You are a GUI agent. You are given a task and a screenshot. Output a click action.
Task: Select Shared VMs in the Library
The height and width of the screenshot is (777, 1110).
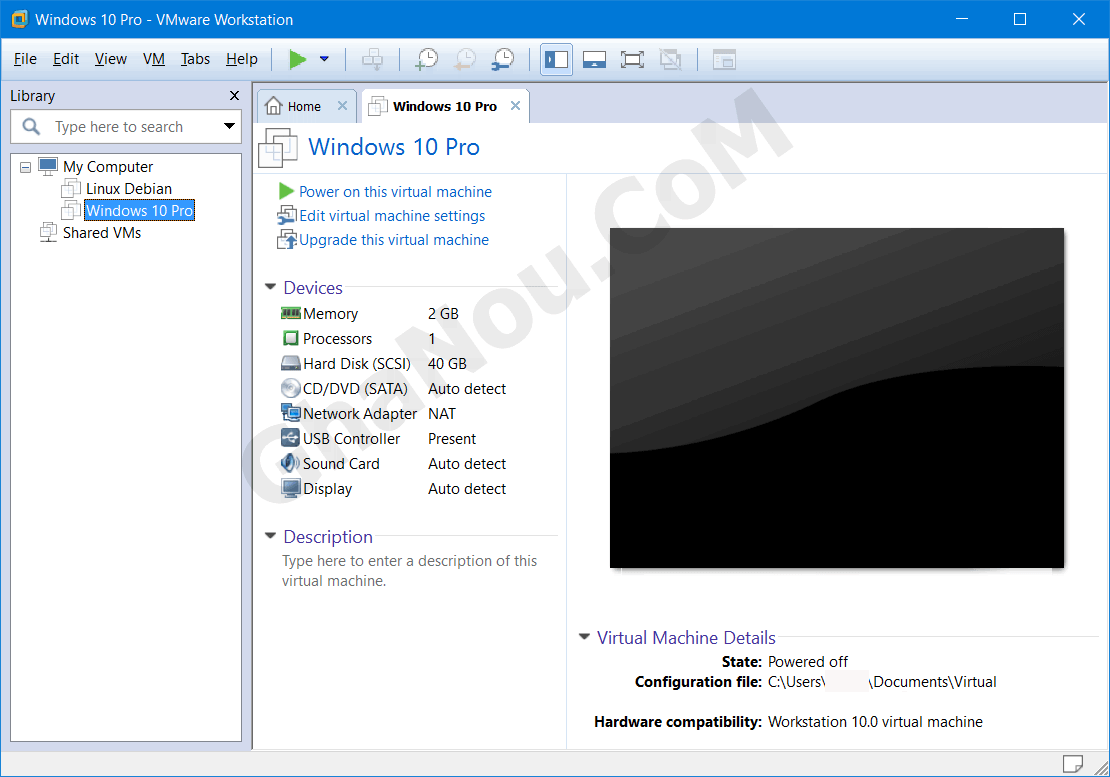click(x=101, y=233)
